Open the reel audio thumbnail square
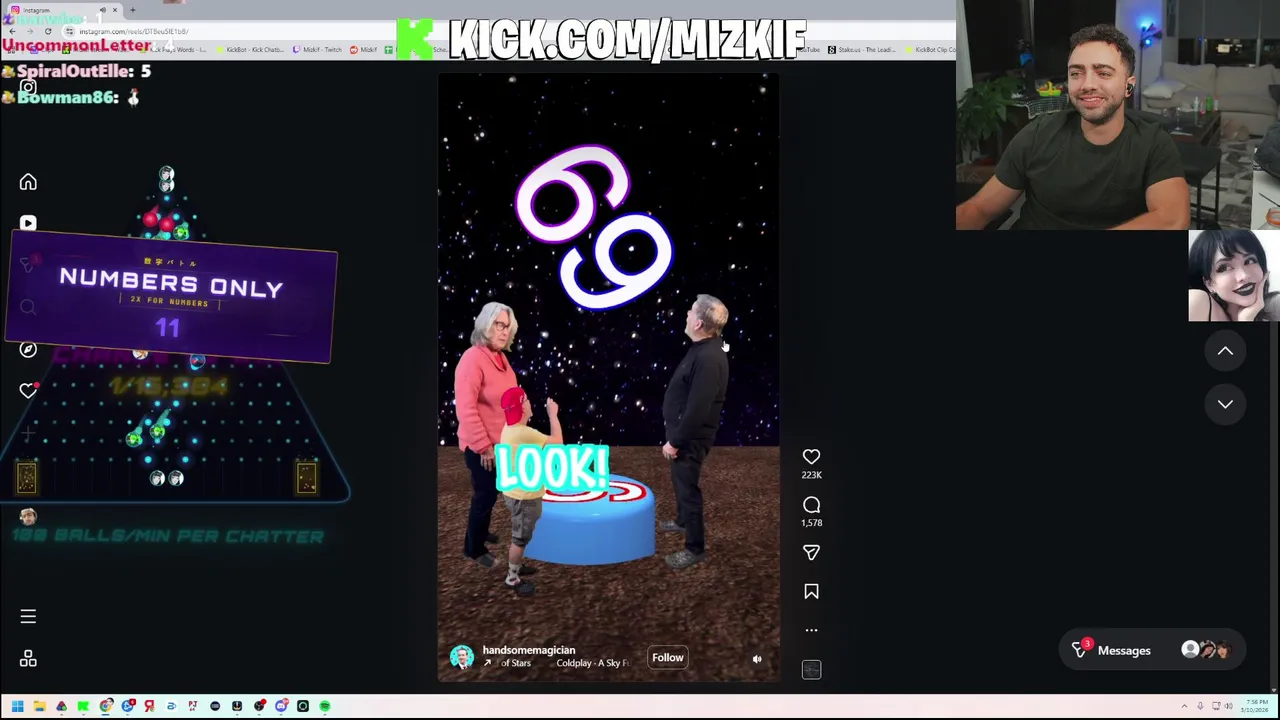 pos(811,669)
